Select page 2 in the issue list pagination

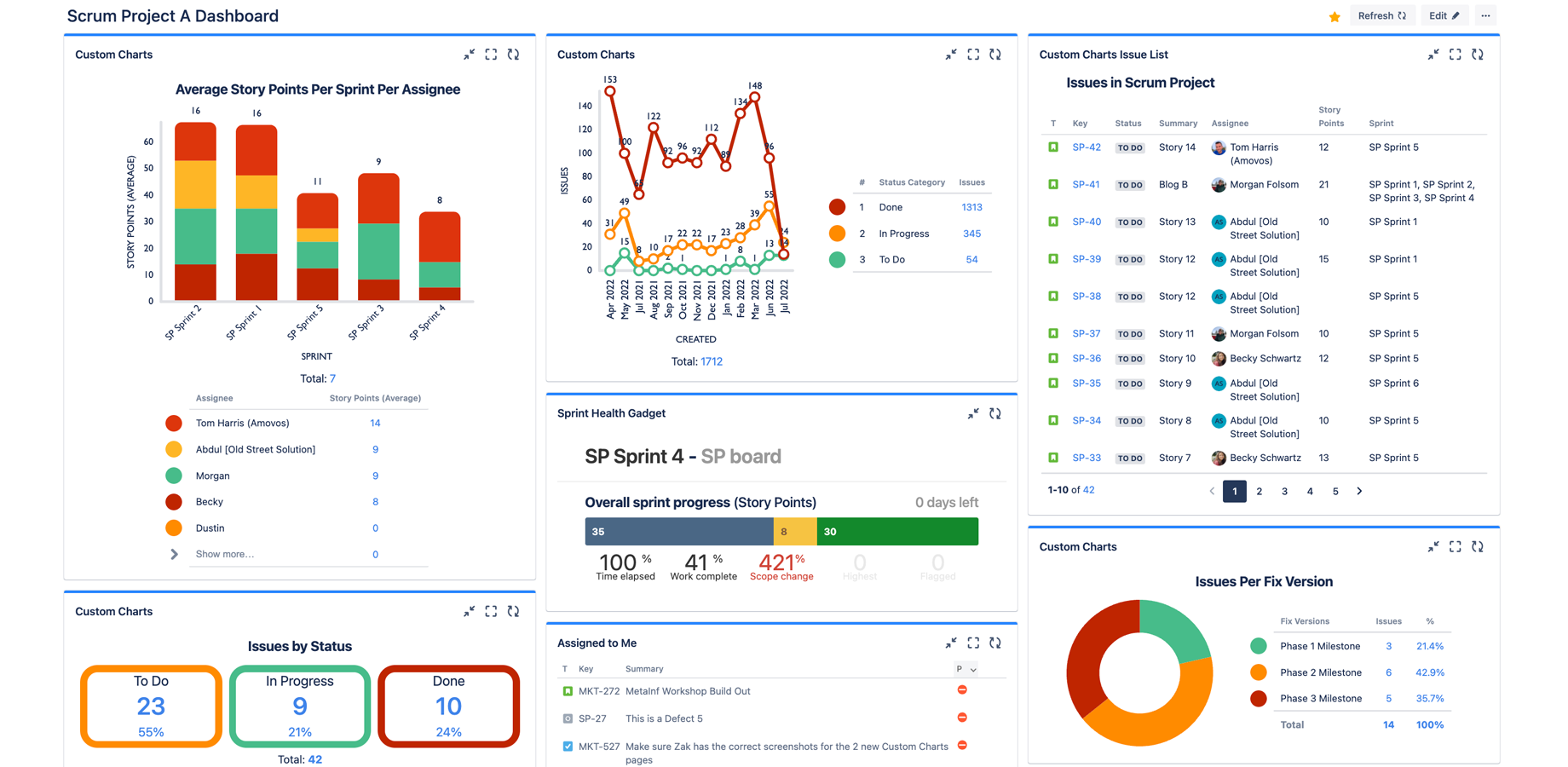[x=1260, y=491]
